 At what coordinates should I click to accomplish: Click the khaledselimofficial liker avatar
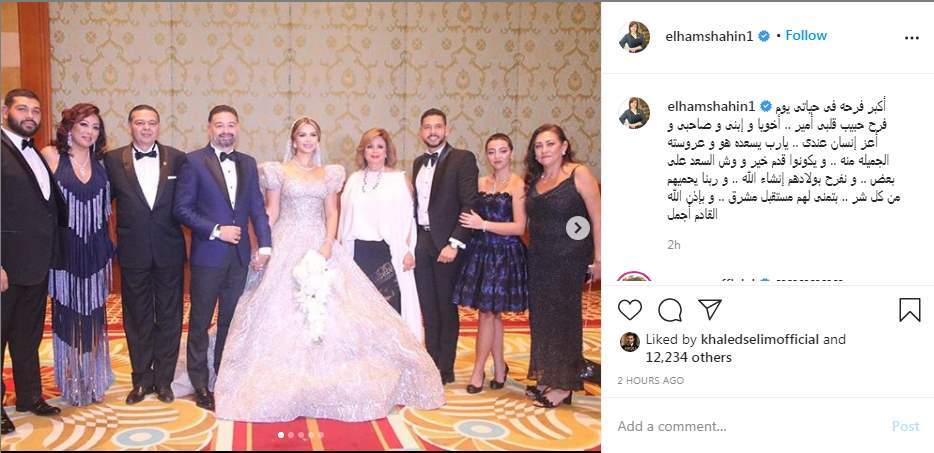[630, 342]
